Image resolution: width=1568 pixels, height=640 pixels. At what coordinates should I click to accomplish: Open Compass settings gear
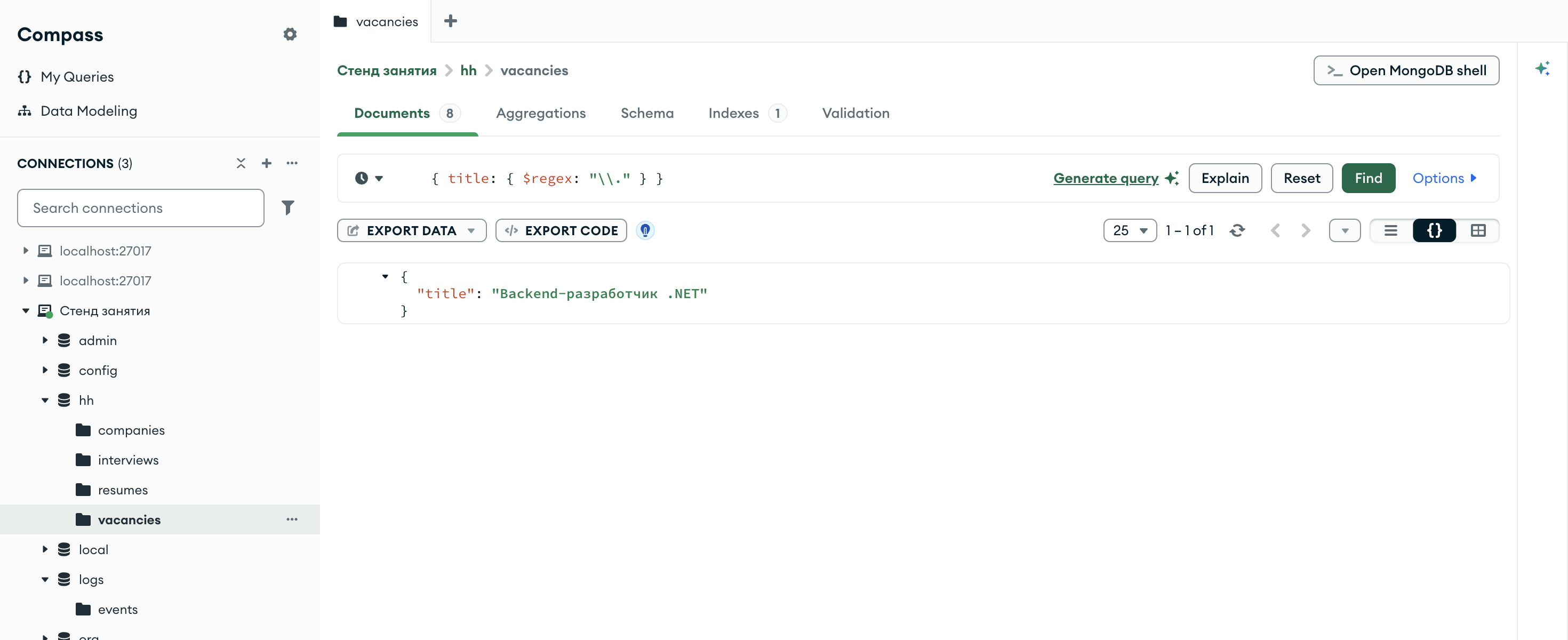pos(290,34)
